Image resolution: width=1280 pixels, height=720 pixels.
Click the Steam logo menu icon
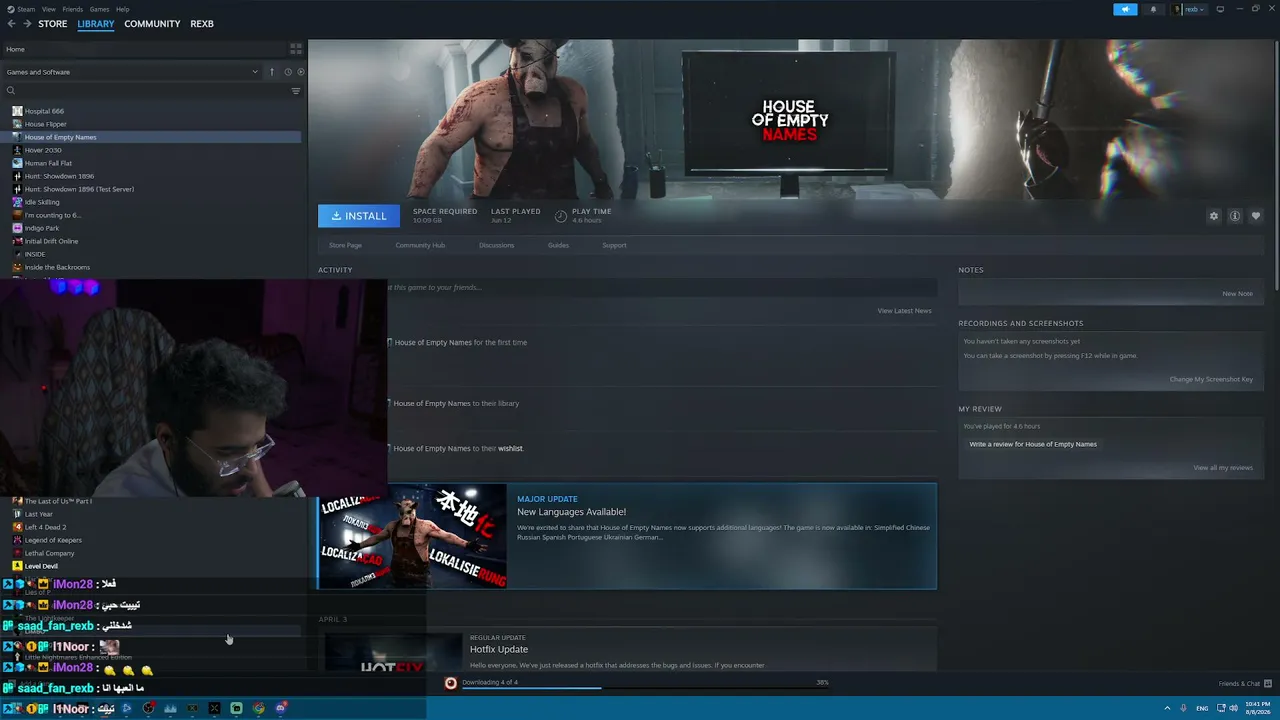[13, 9]
